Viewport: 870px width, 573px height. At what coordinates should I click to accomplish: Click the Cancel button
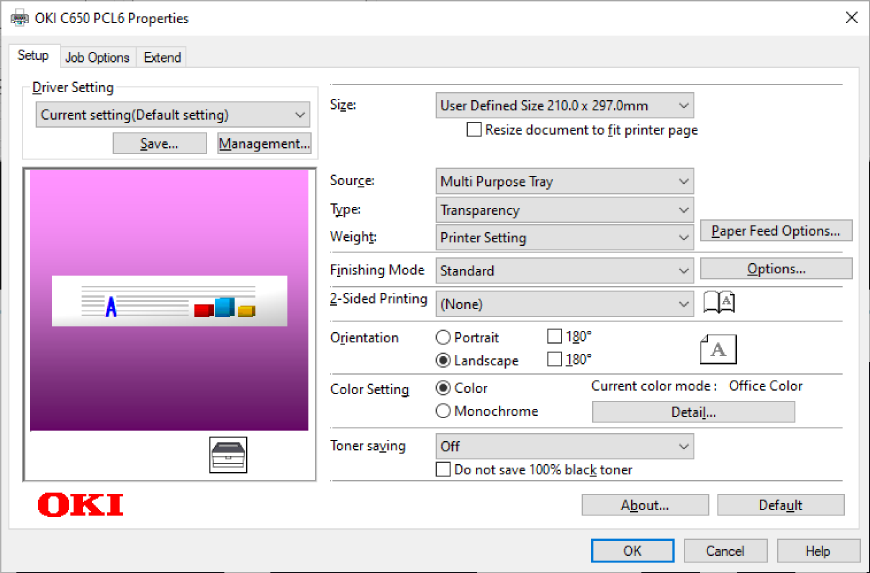point(725,551)
